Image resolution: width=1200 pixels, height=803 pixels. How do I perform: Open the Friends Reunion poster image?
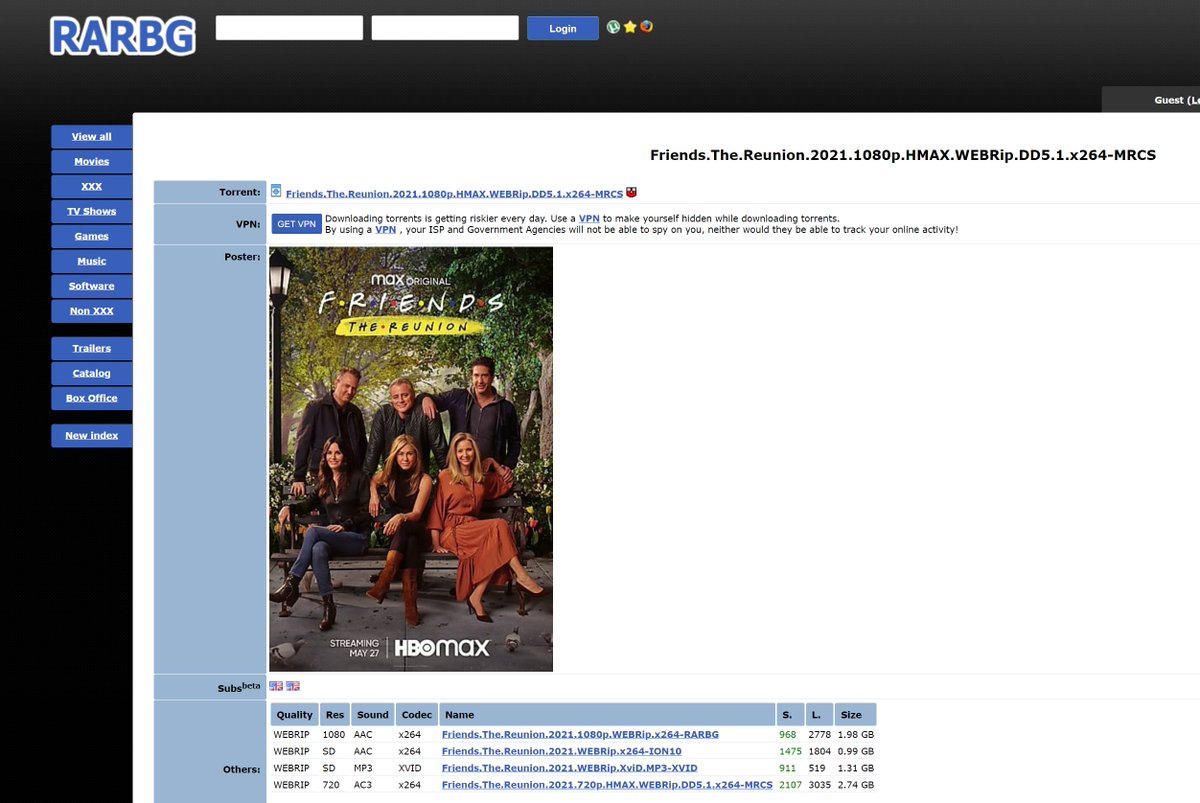click(x=411, y=459)
